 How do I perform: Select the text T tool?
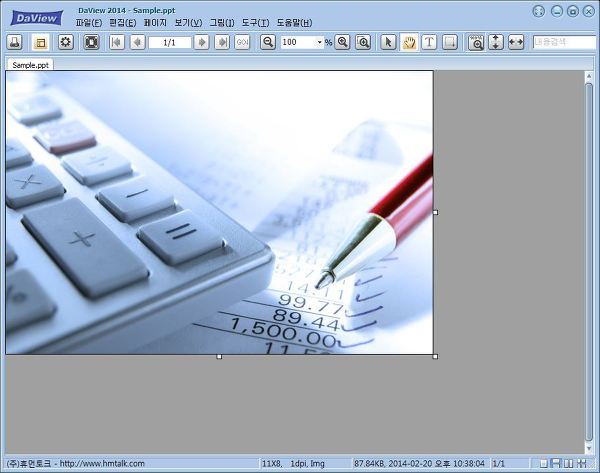tap(429, 42)
